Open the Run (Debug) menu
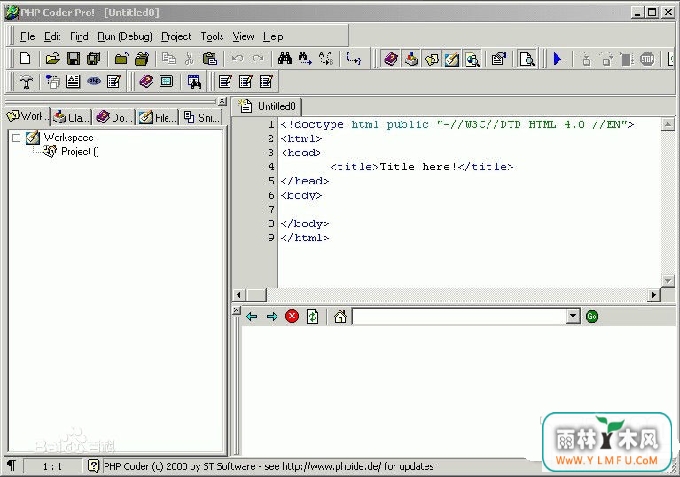680x477 pixels. [x=125, y=36]
